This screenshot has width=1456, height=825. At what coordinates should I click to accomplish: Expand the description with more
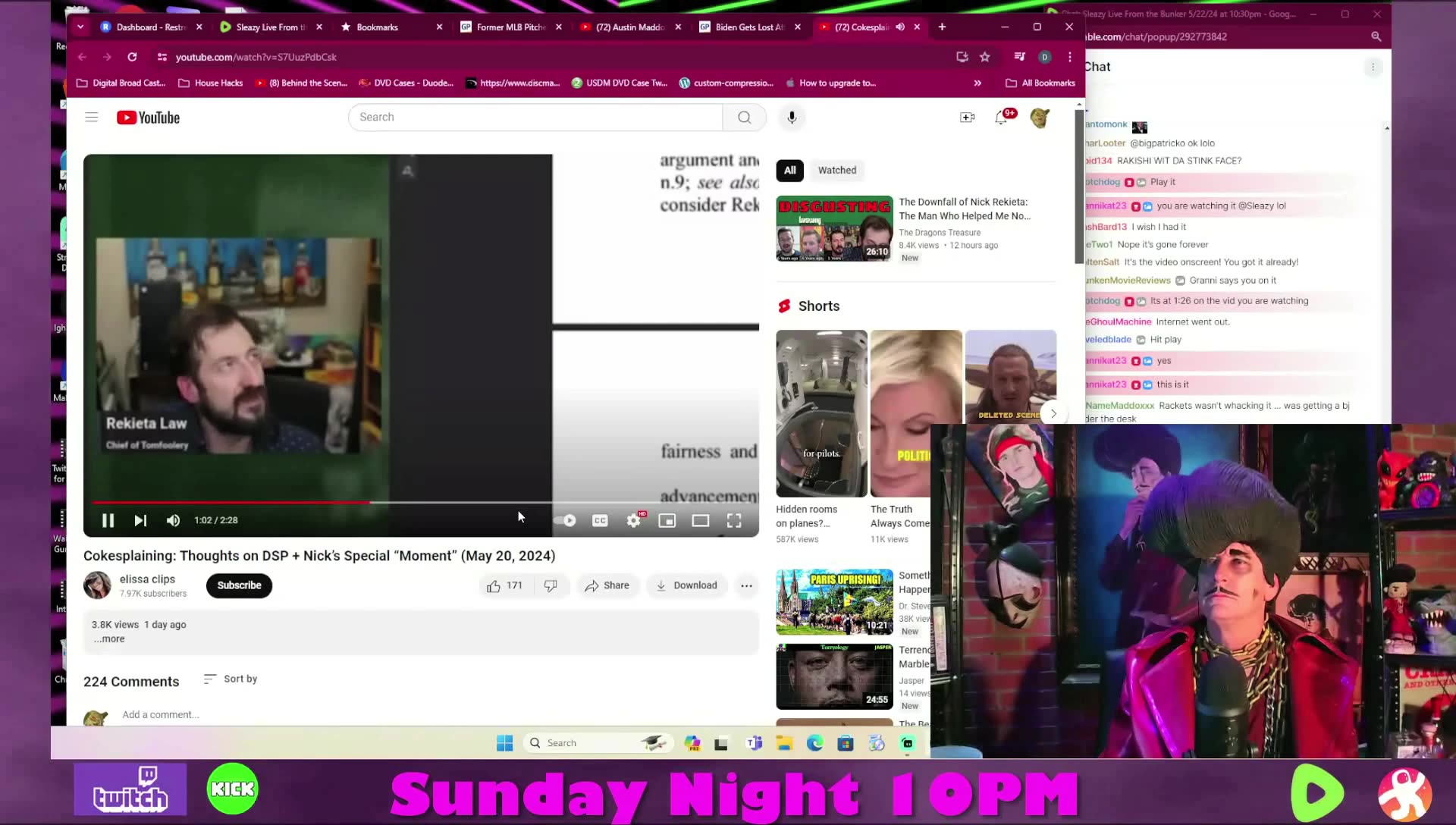coord(108,638)
